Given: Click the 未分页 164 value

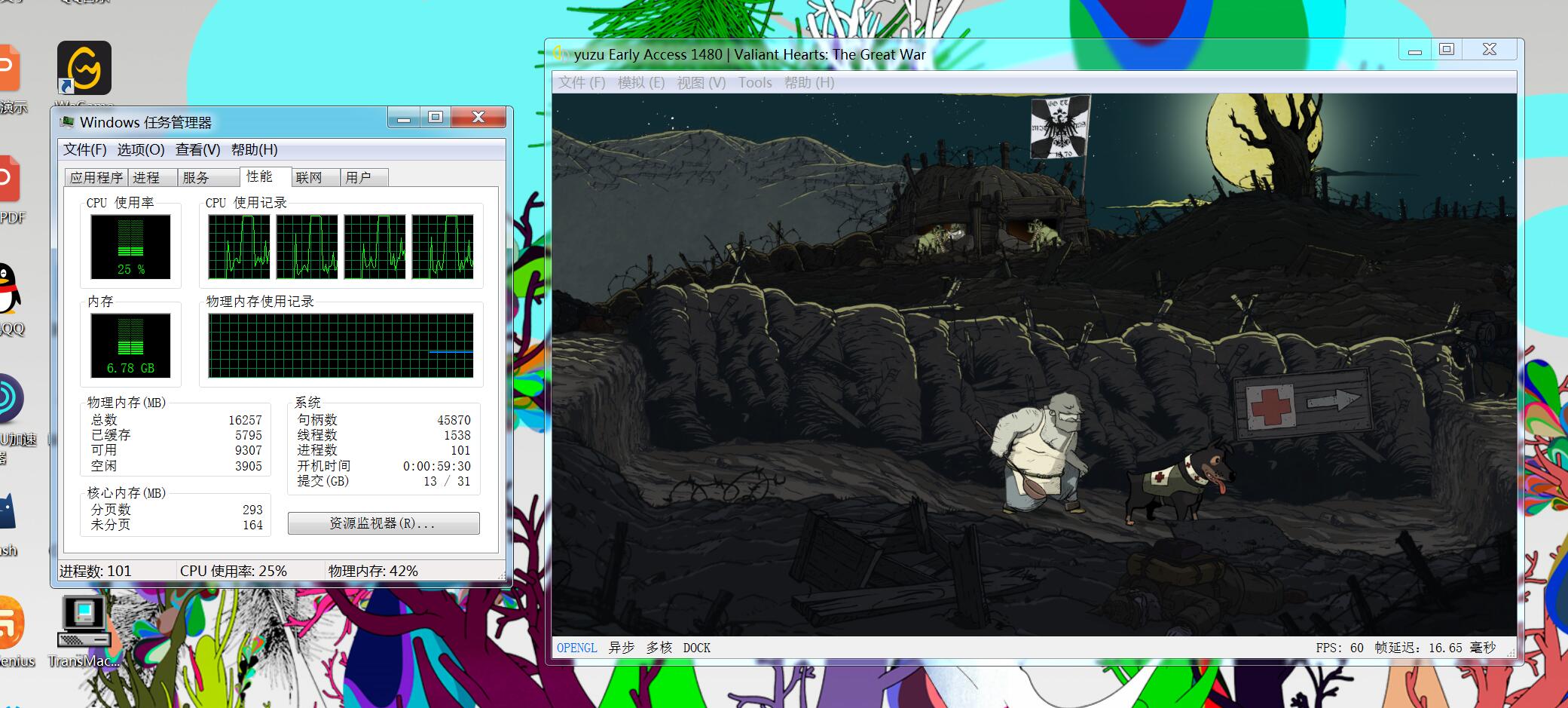Looking at the screenshot, I should pos(252,525).
